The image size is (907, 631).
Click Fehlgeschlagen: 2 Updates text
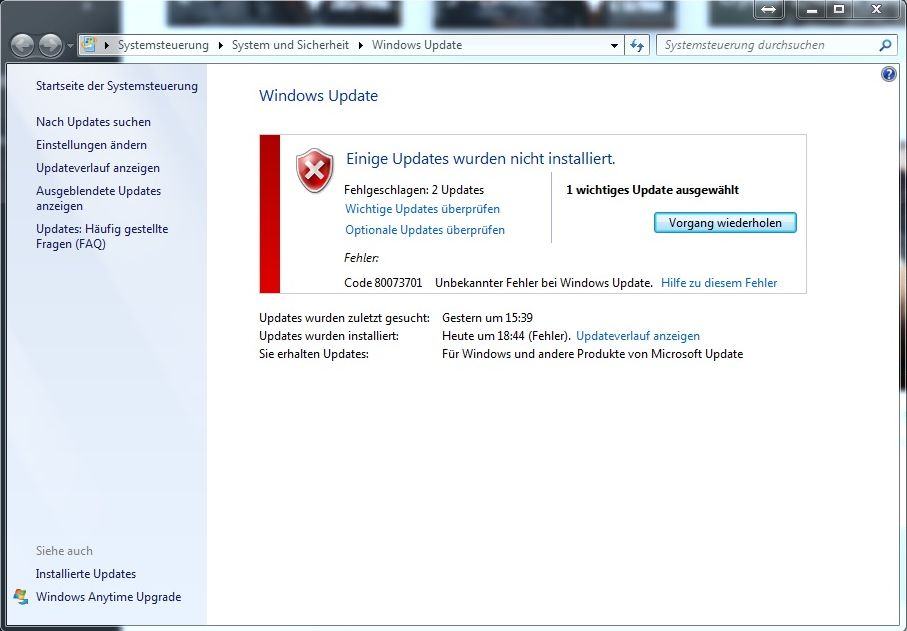pos(414,190)
